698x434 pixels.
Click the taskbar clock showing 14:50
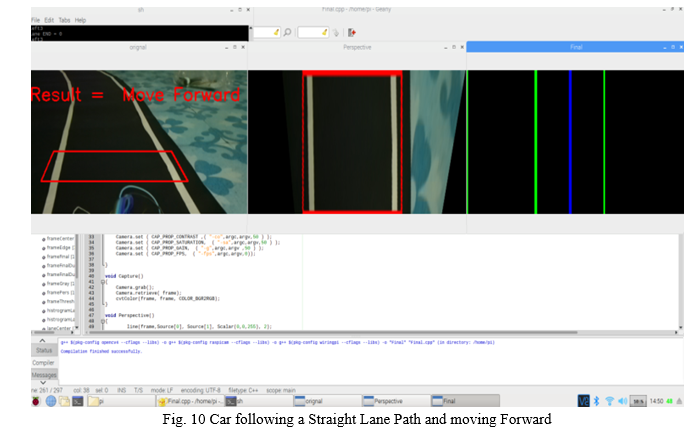coord(656,401)
